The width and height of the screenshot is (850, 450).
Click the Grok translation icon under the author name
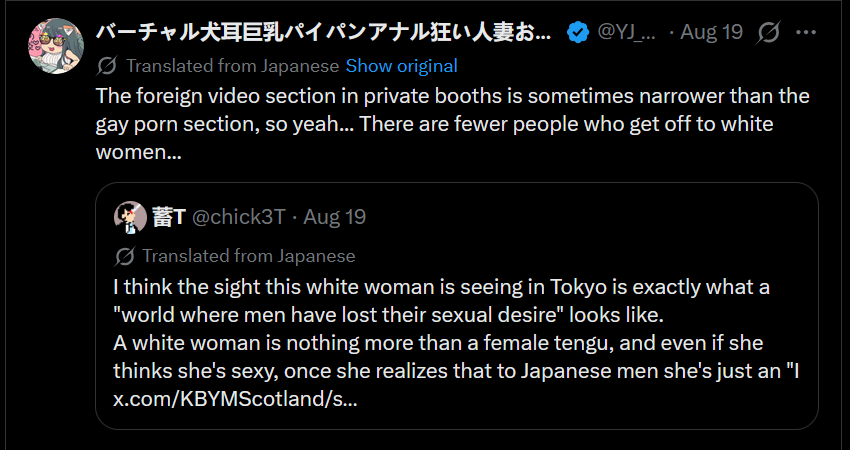pos(107,66)
